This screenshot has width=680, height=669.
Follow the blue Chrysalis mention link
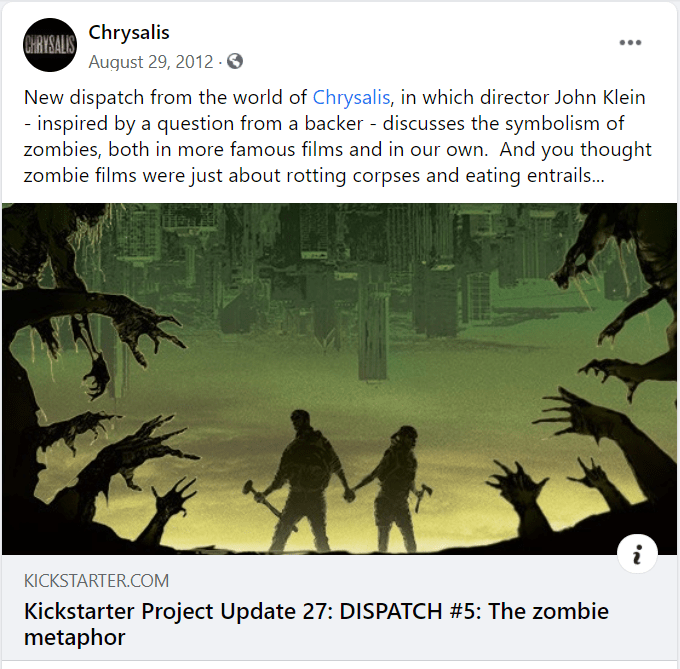coord(351,97)
